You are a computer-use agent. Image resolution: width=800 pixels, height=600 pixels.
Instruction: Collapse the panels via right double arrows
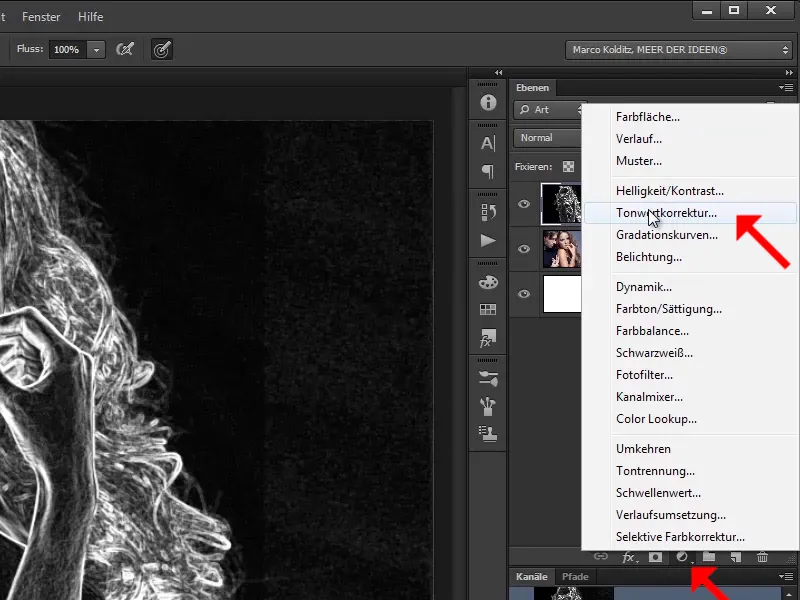(x=789, y=72)
